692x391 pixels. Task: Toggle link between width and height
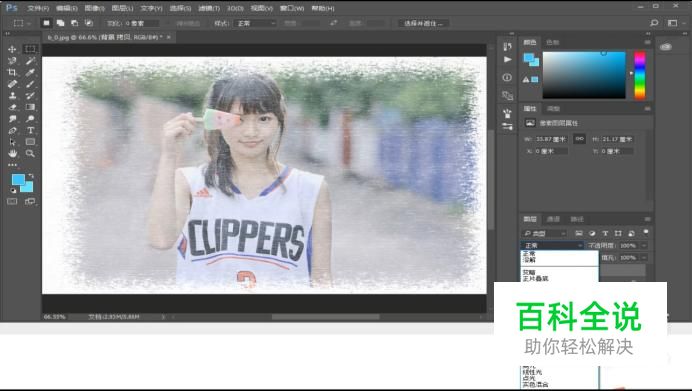(579, 139)
